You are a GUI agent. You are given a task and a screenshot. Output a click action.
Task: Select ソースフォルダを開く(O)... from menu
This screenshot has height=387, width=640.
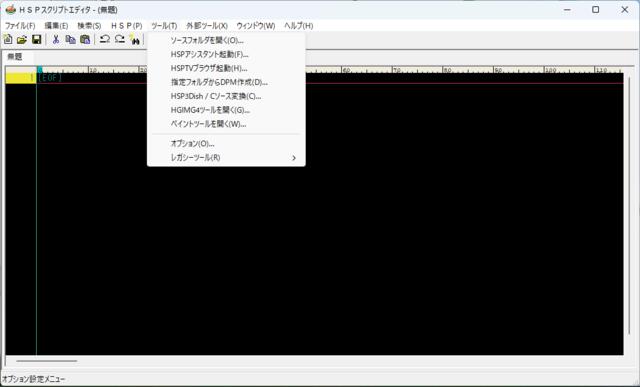coord(226,40)
